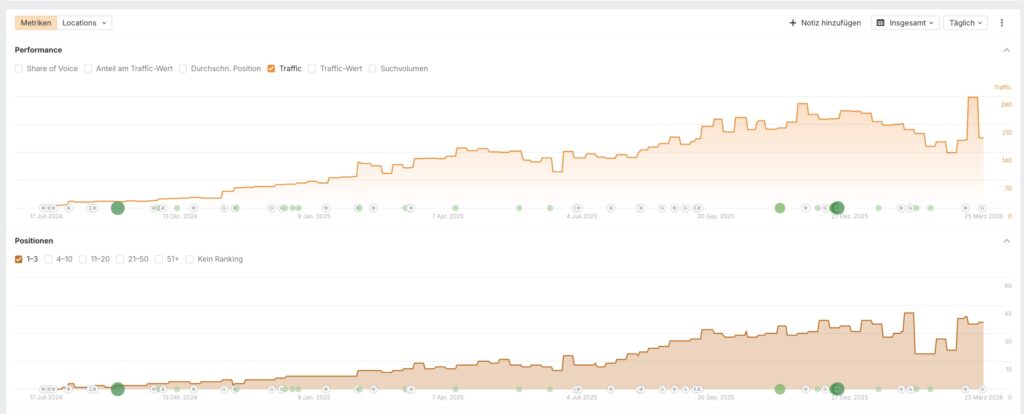Click the plus icon for Notiz hinzufügen
This screenshot has height=414, width=1024.
(793, 22)
